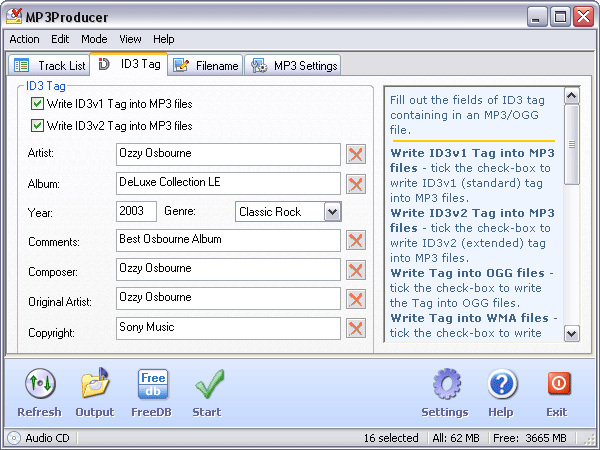The width and height of the screenshot is (600, 450).
Task: Open Settings gear icon
Action: (x=447, y=384)
